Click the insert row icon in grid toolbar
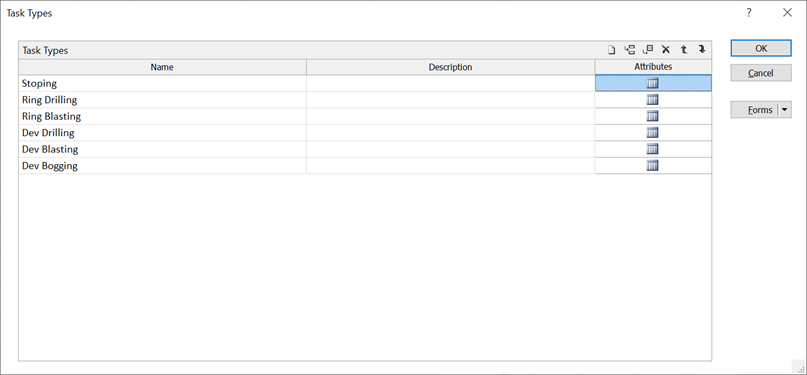Viewport: 807px width, 375px height. [x=629, y=50]
